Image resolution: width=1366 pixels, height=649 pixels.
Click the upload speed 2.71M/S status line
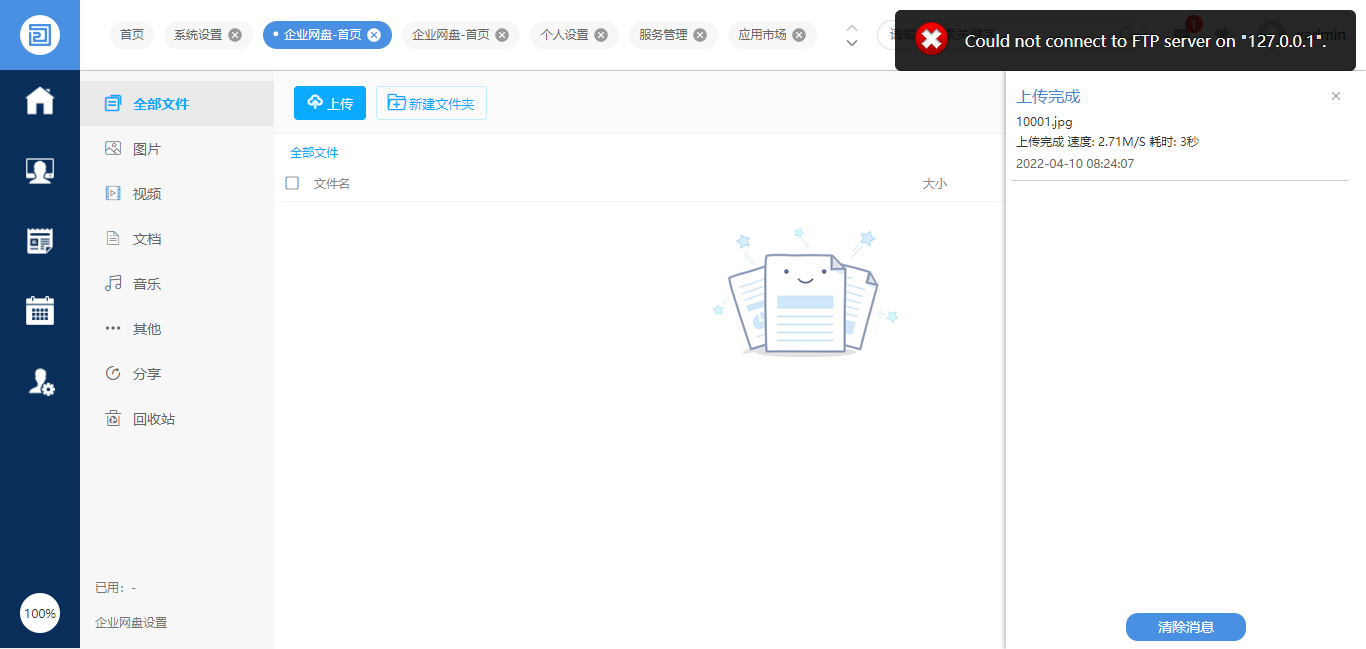coord(1107,142)
